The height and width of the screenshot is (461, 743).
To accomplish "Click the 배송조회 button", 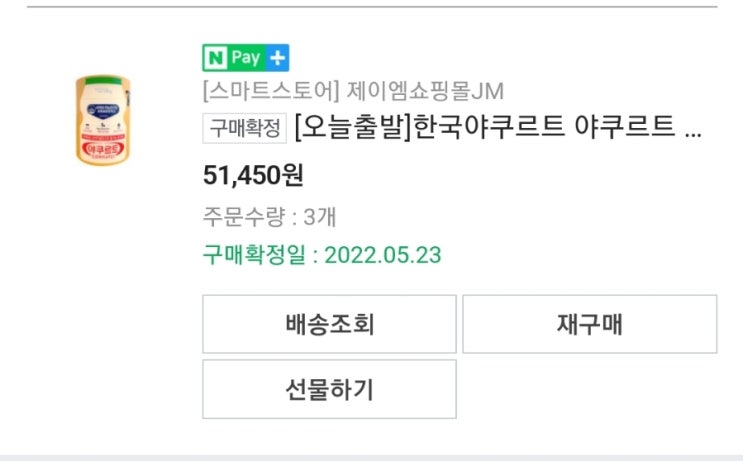I will (329, 324).
